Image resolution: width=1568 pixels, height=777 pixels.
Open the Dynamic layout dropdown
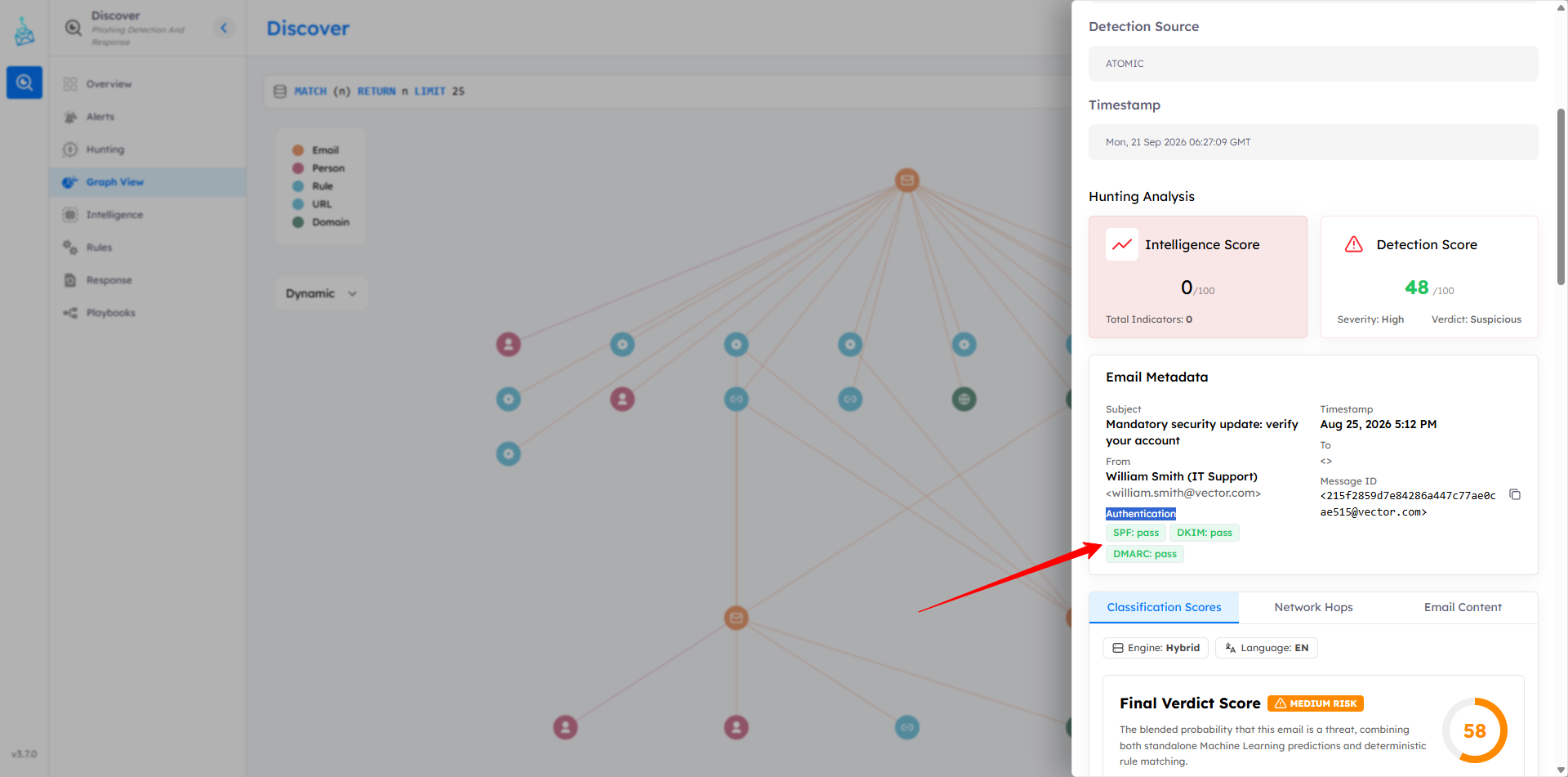321,293
